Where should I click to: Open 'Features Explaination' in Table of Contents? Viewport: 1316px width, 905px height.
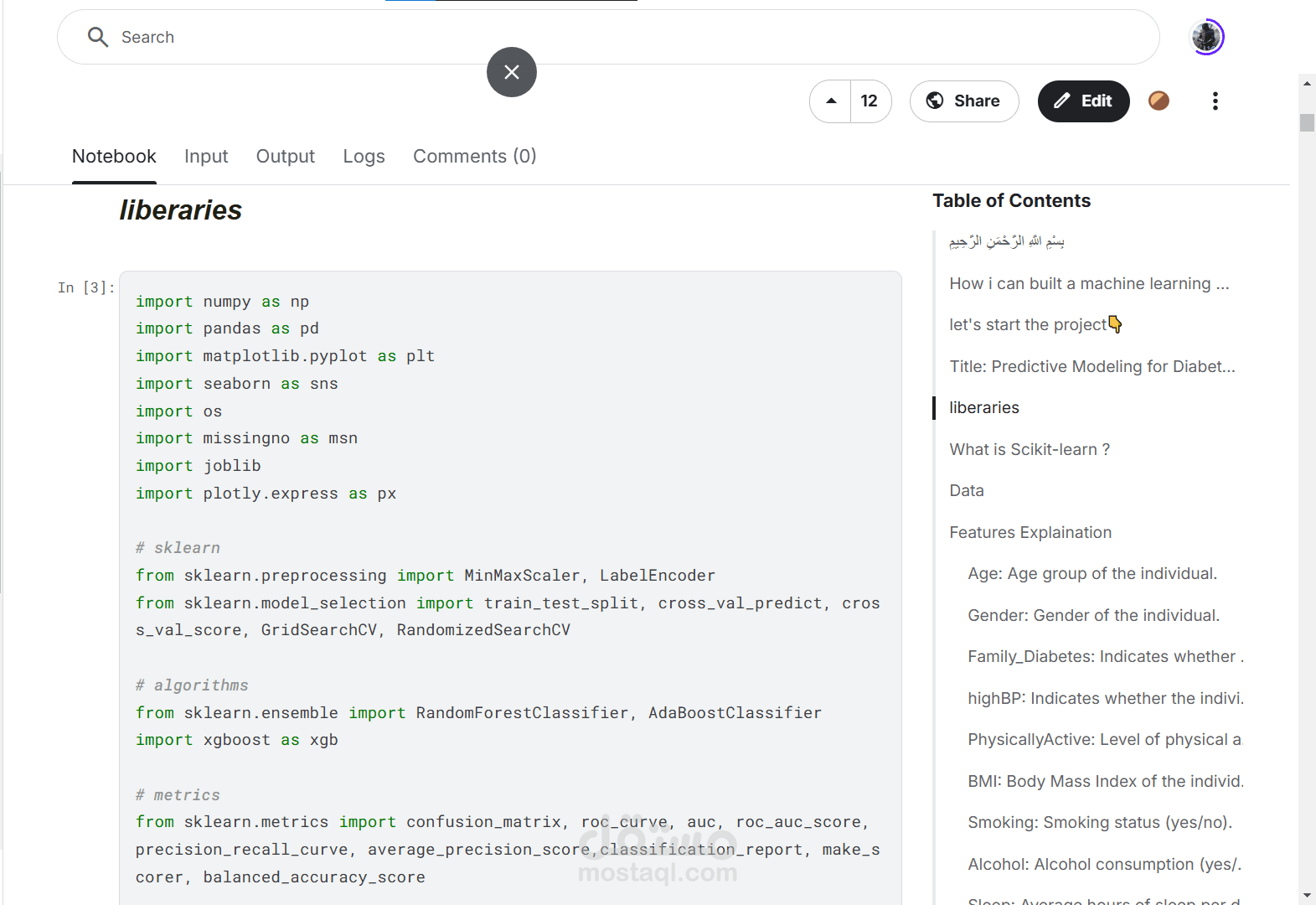pos(1030,533)
